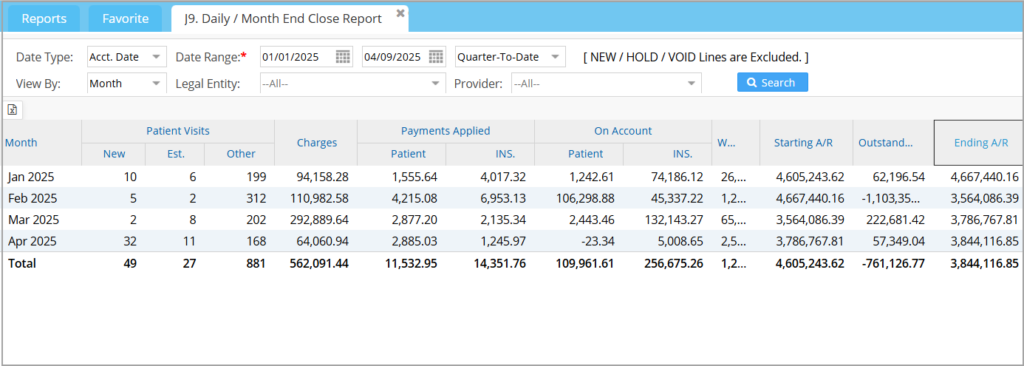Viewport: 1024px width, 366px height.
Task: Open the Provider dropdown
Action: coord(606,83)
